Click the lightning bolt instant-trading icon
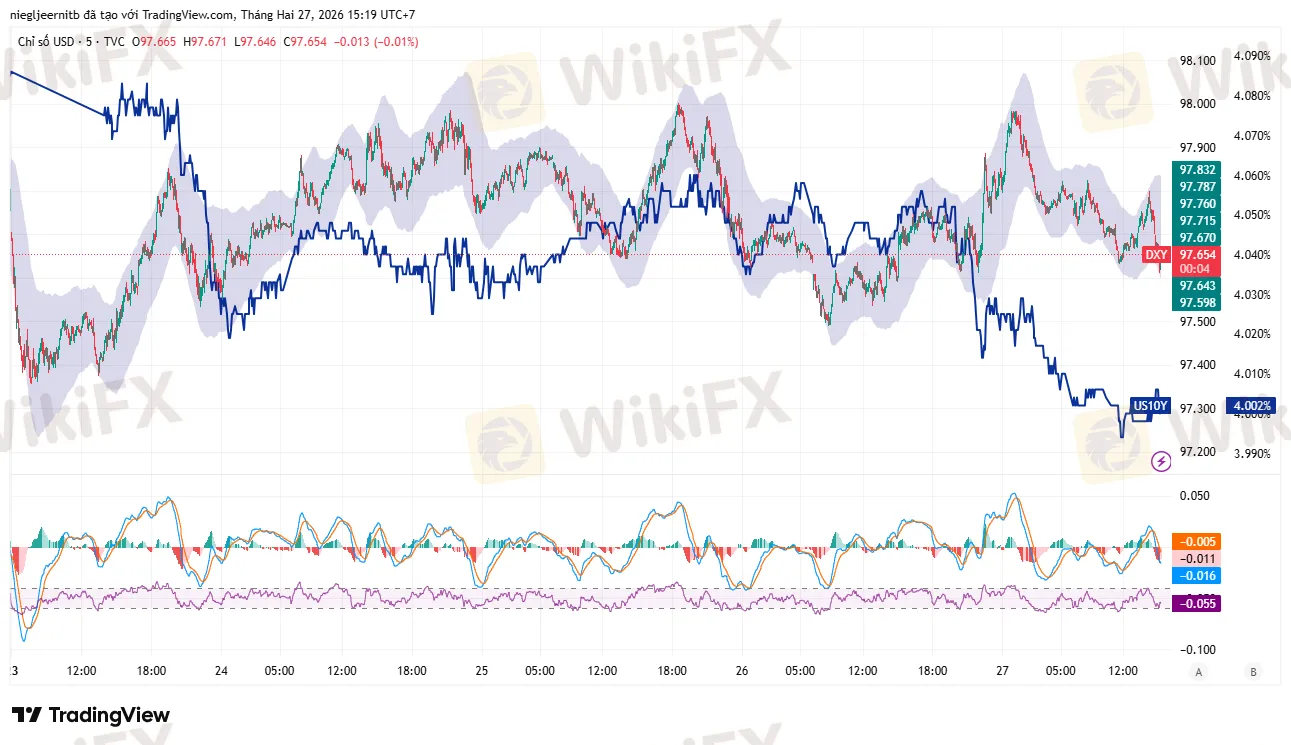This screenshot has width=1291, height=745. tap(1160, 460)
